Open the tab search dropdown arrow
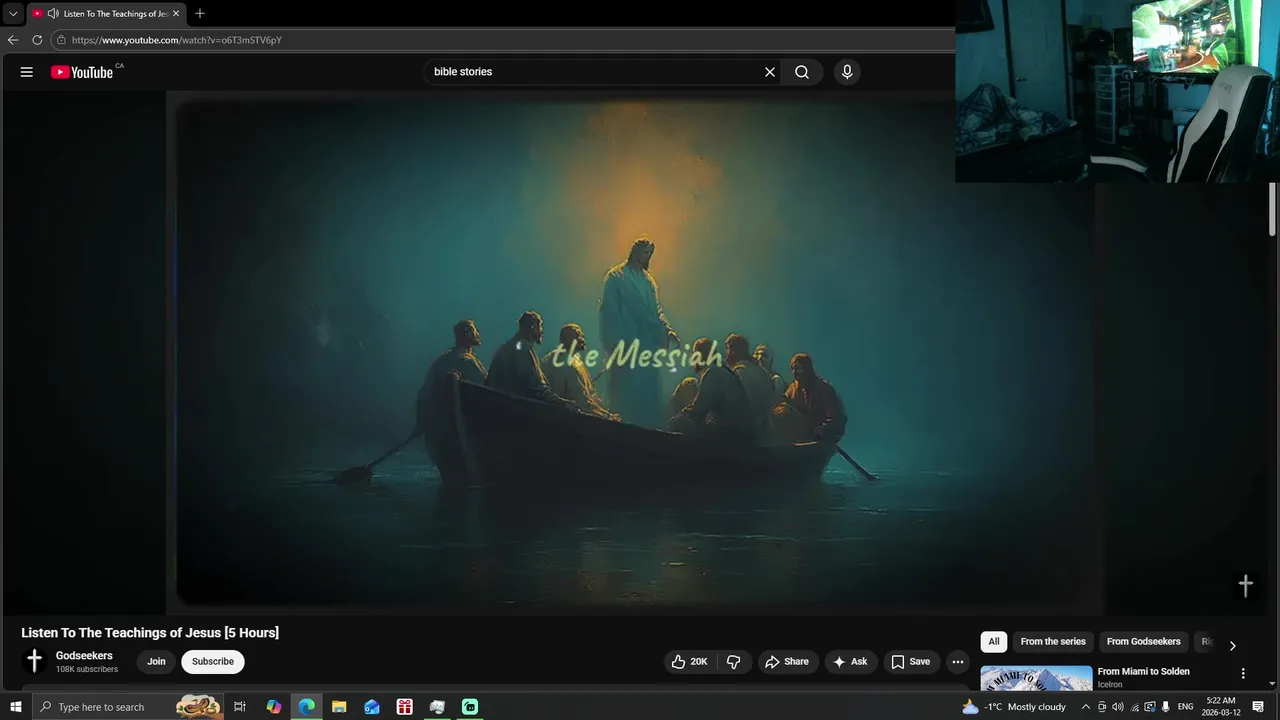 pos(13,14)
